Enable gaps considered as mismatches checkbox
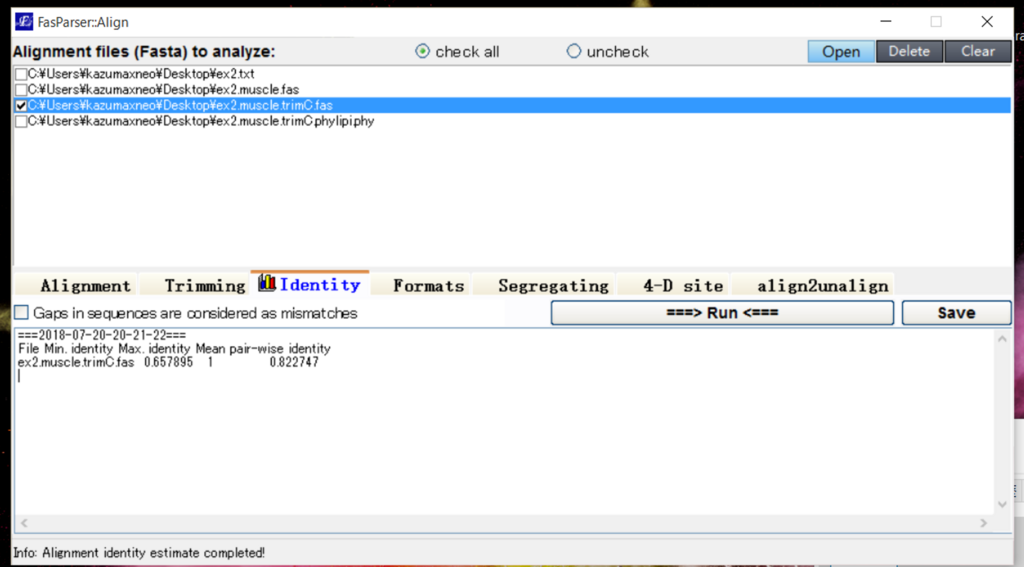This screenshot has height=567, width=1024. click(22, 313)
